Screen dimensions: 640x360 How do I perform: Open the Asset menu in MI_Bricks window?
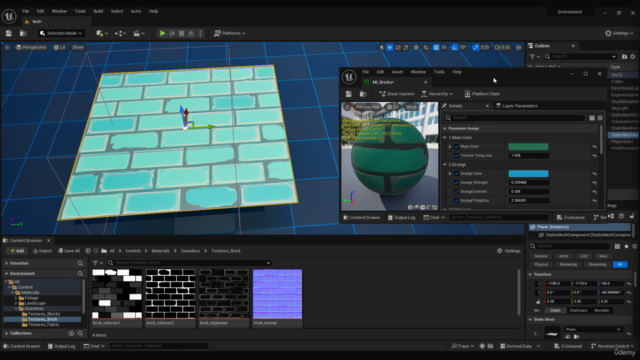point(397,72)
